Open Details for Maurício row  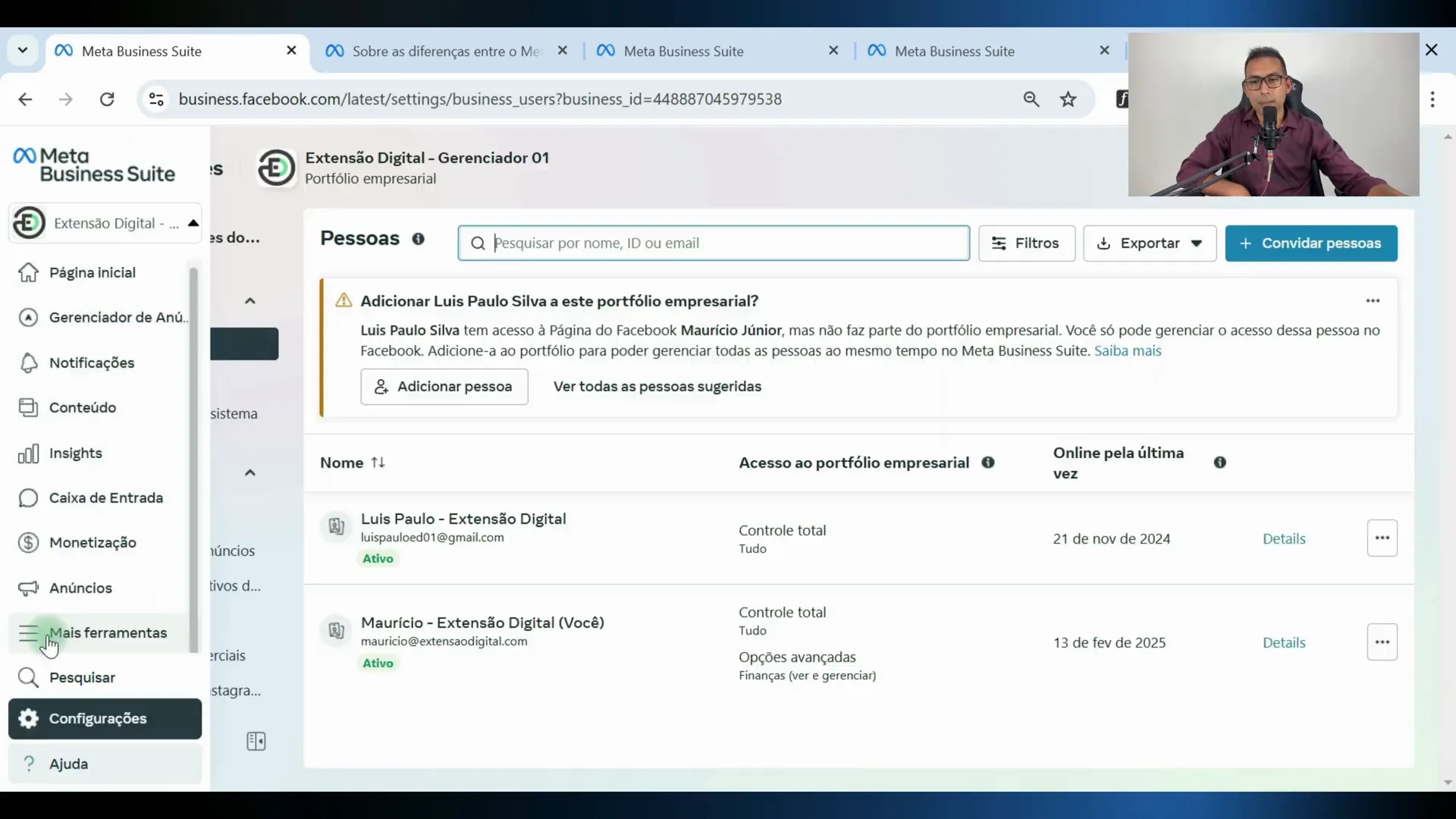click(1284, 643)
